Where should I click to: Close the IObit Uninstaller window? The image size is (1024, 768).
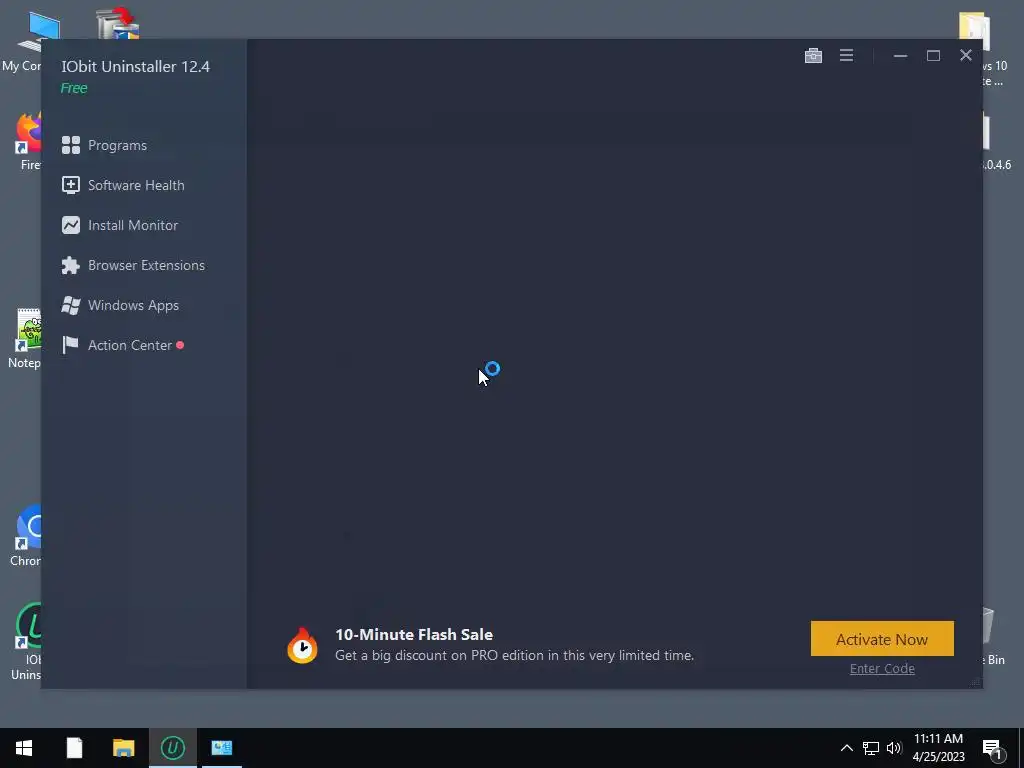coord(966,56)
